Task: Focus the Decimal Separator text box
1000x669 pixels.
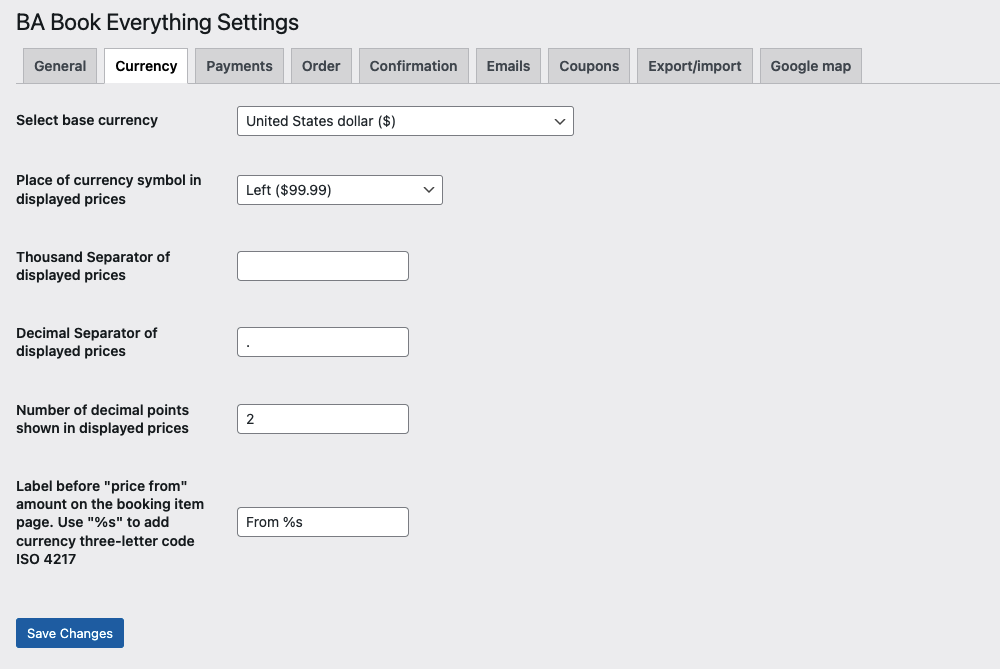Action: point(322,342)
